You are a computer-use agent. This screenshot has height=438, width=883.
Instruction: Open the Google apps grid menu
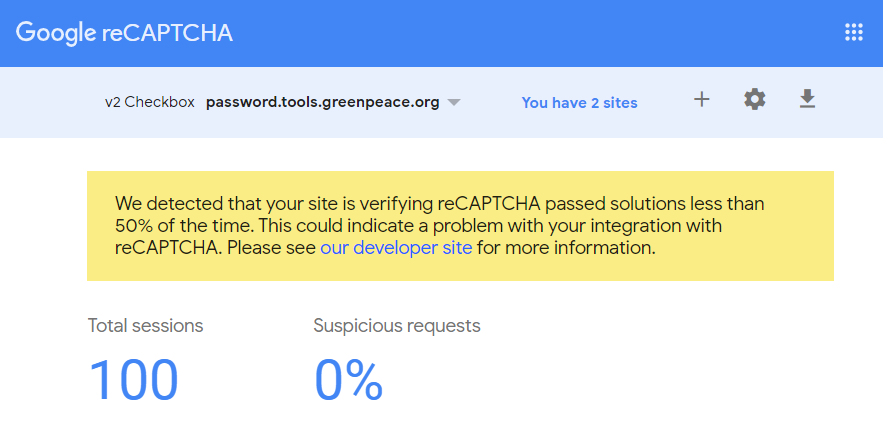(854, 33)
